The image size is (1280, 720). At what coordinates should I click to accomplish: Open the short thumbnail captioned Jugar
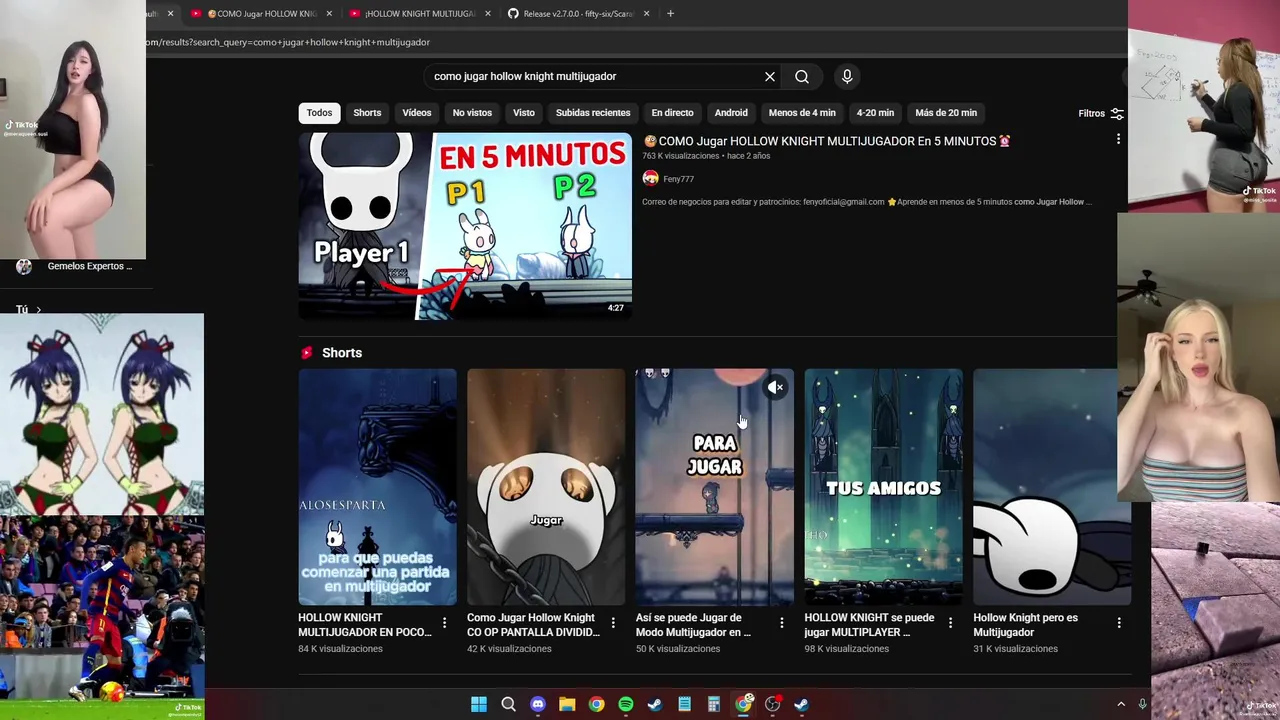tap(546, 487)
